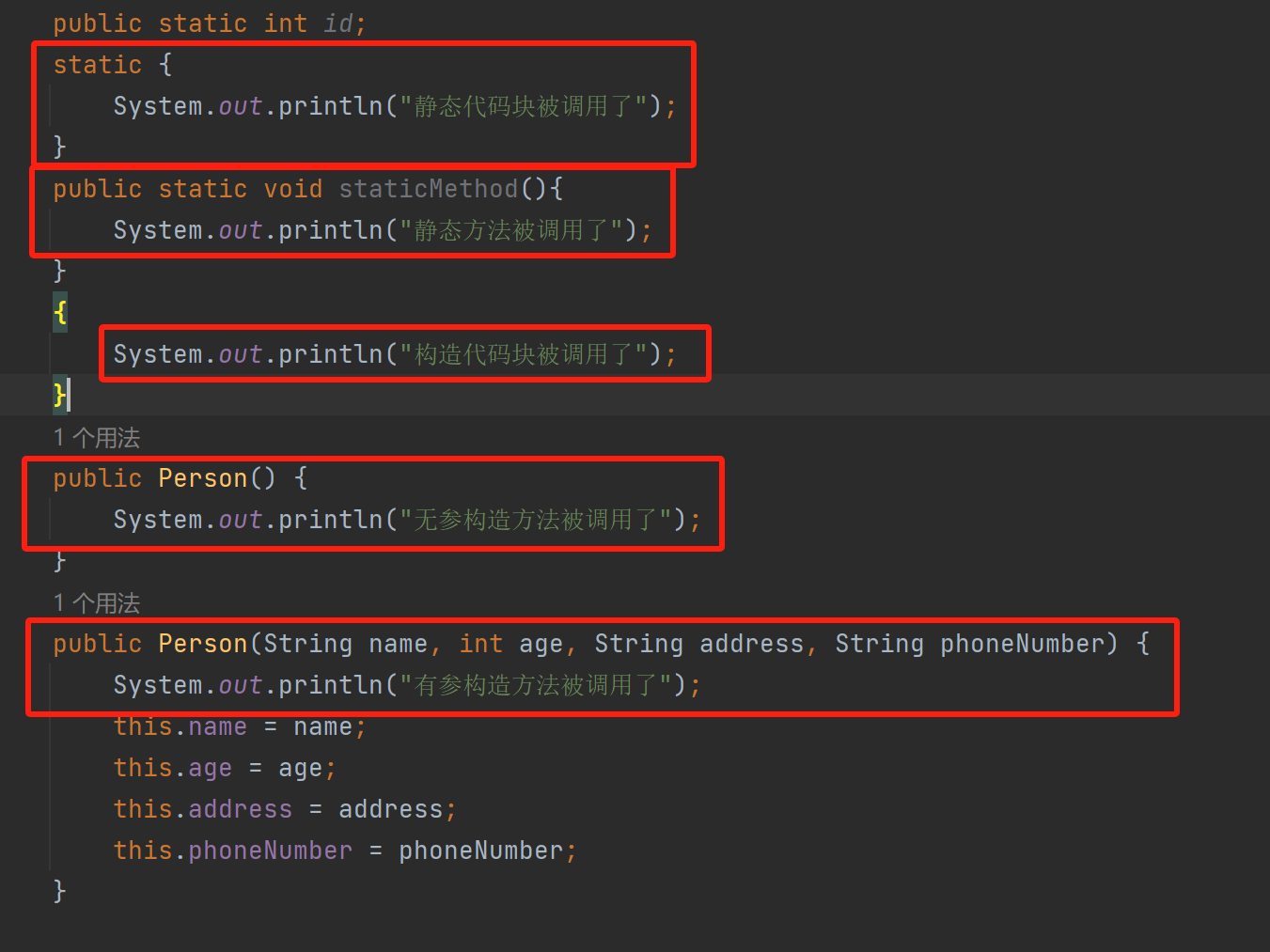
Task: Click the italic id field name
Action: click(x=337, y=23)
